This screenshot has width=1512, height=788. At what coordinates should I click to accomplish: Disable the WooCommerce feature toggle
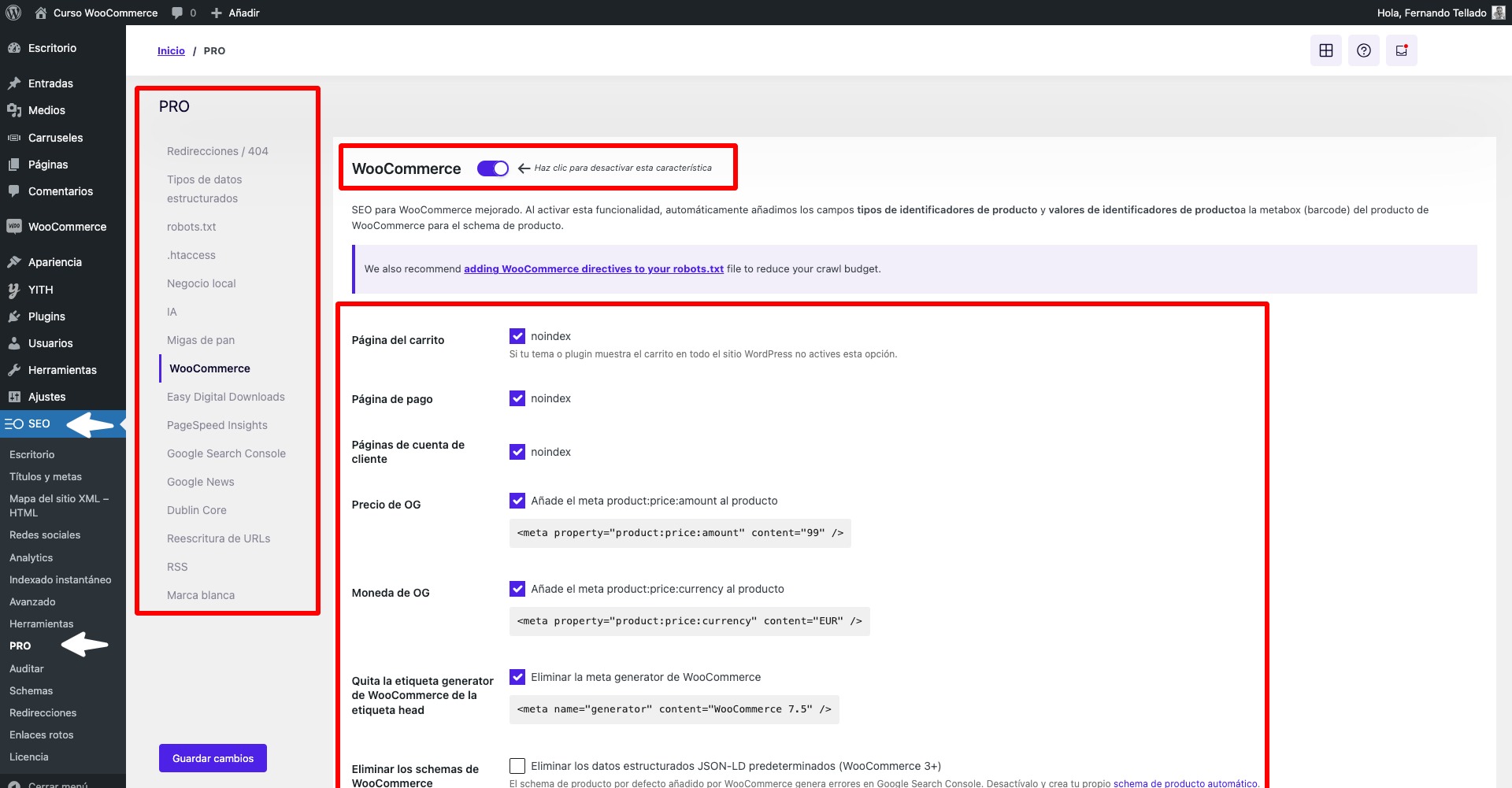click(x=492, y=168)
